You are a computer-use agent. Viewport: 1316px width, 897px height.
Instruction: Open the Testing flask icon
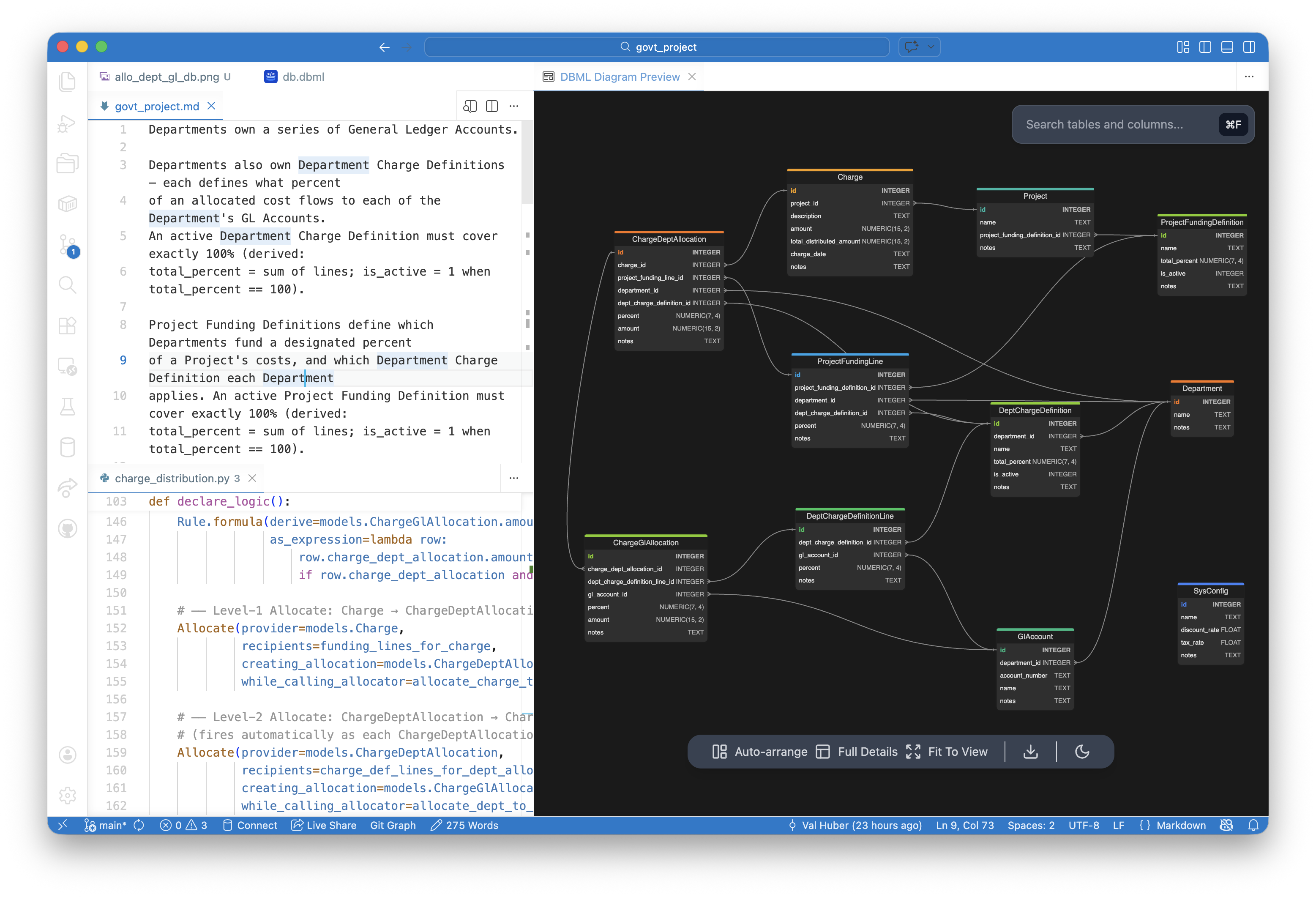[67, 407]
